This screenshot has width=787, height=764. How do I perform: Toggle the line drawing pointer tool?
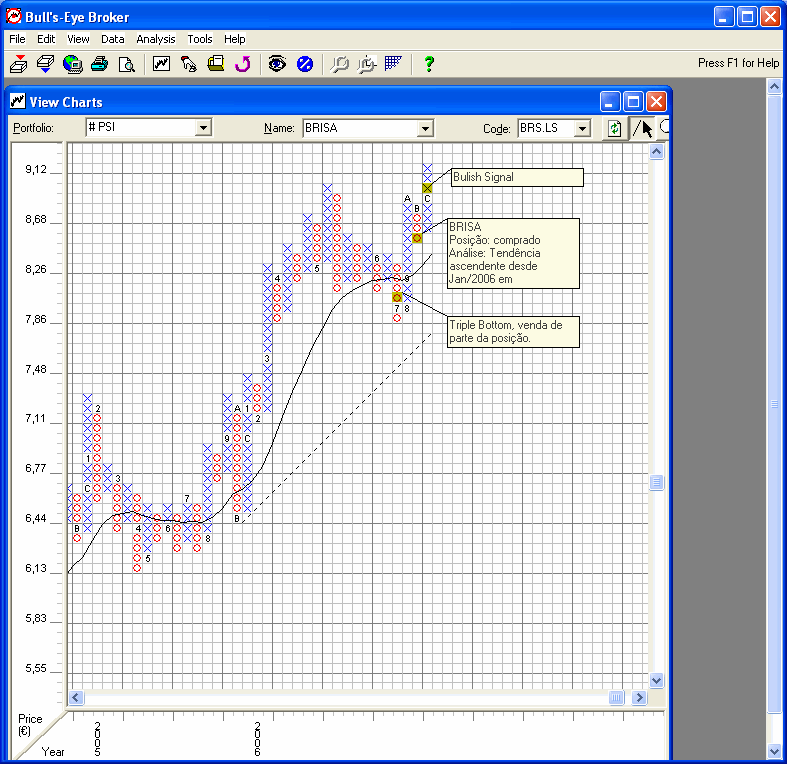click(x=642, y=128)
